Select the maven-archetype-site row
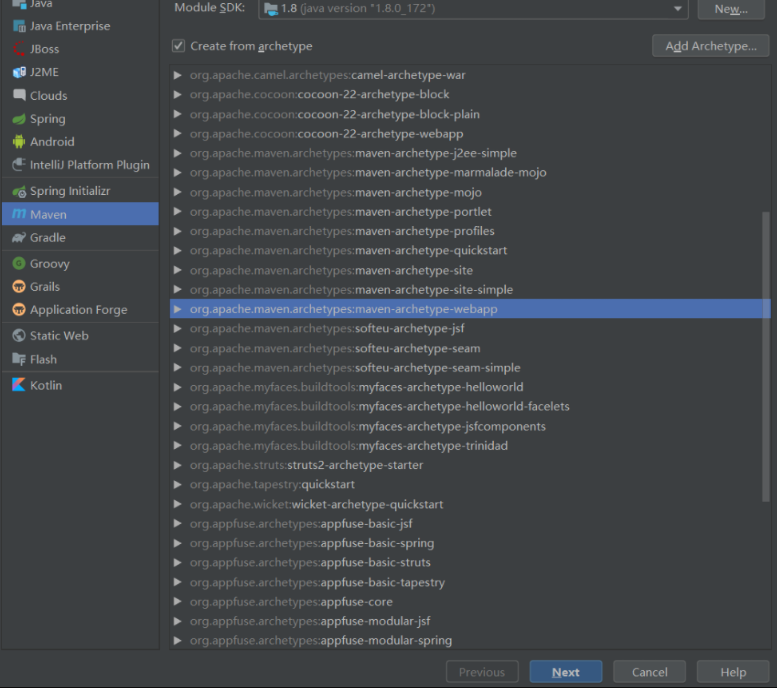This screenshot has width=777, height=688. pos(470,270)
